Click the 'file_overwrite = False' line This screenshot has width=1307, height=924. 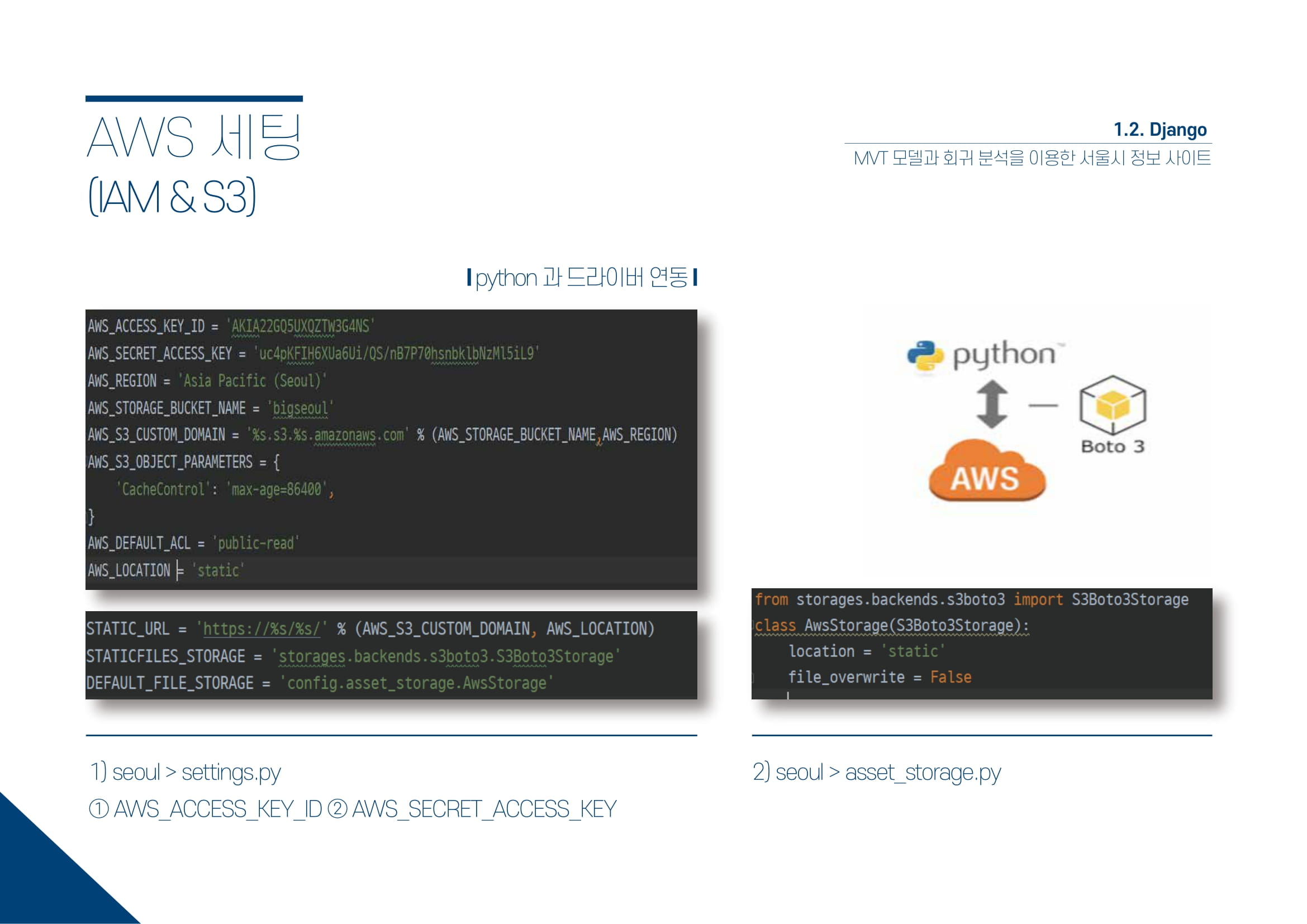[880, 677]
